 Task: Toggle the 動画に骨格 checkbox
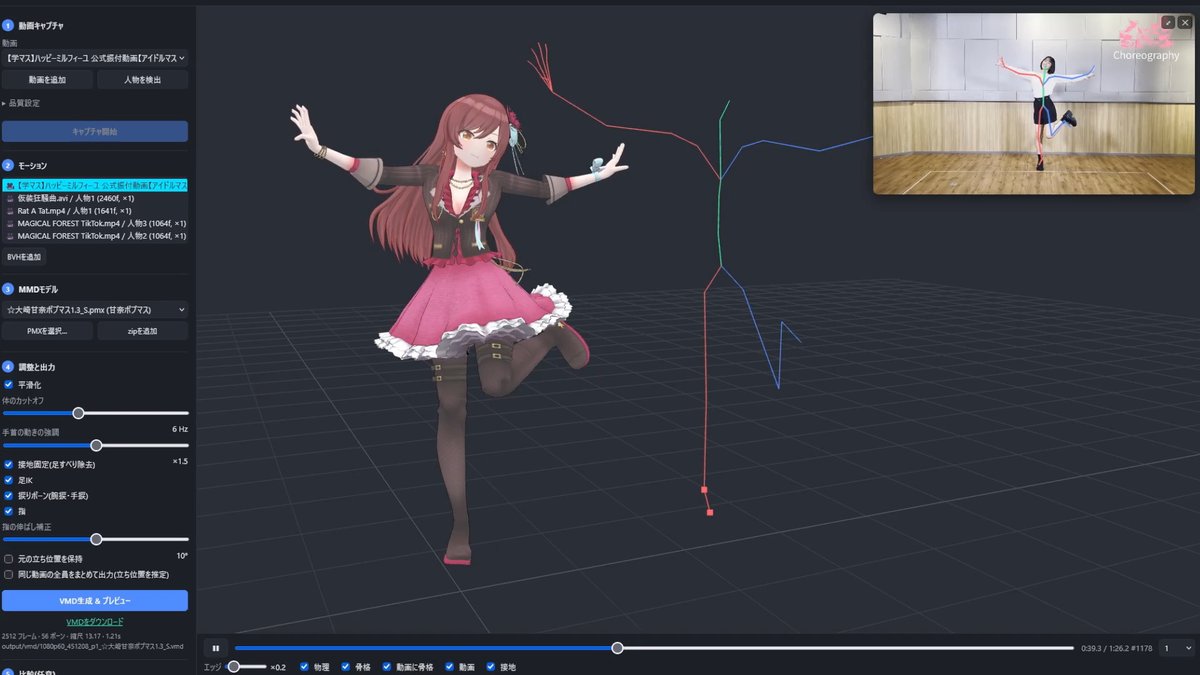[387, 667]
